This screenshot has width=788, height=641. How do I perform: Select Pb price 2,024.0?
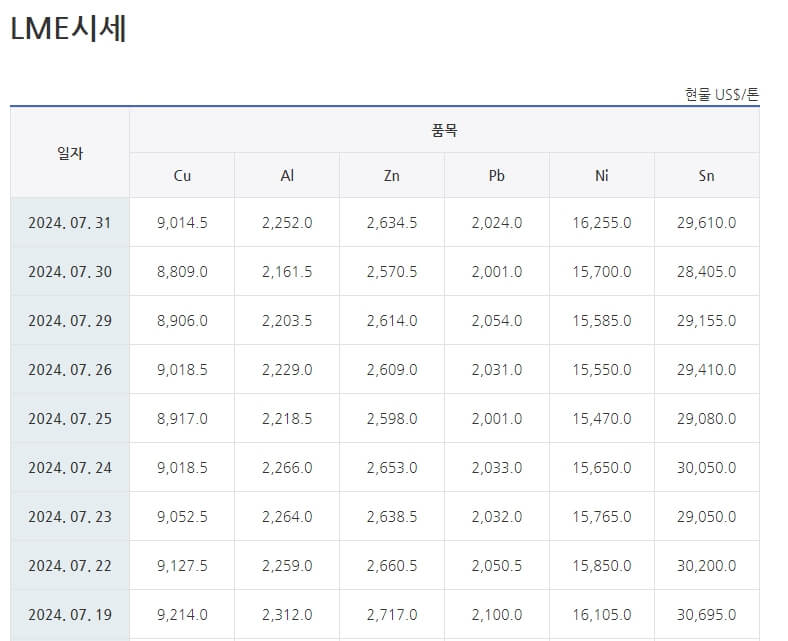pyautogui.click(x=497, y=222)
